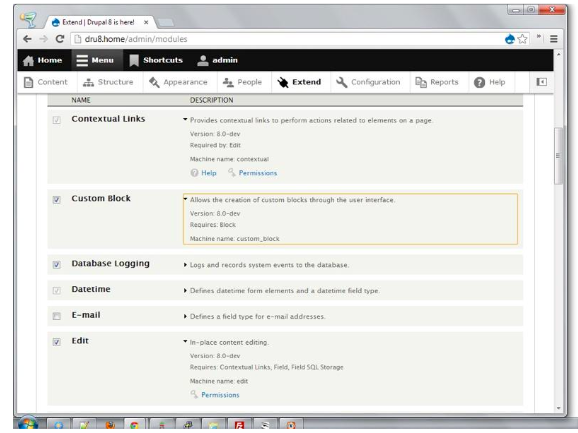This screenshot has height=433, width=578.
Task: Open the Reports admin menu item
Action: point(437,82)
